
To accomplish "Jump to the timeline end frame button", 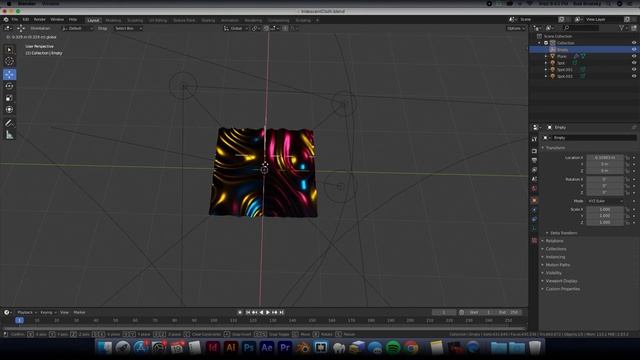I will pyautogui.click(x=282, y=312).
